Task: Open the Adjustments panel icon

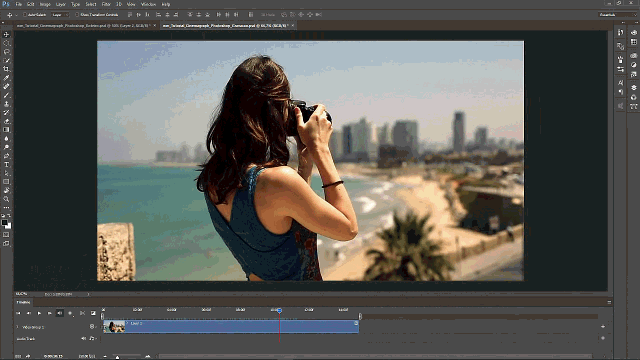Action: (633, 65)
